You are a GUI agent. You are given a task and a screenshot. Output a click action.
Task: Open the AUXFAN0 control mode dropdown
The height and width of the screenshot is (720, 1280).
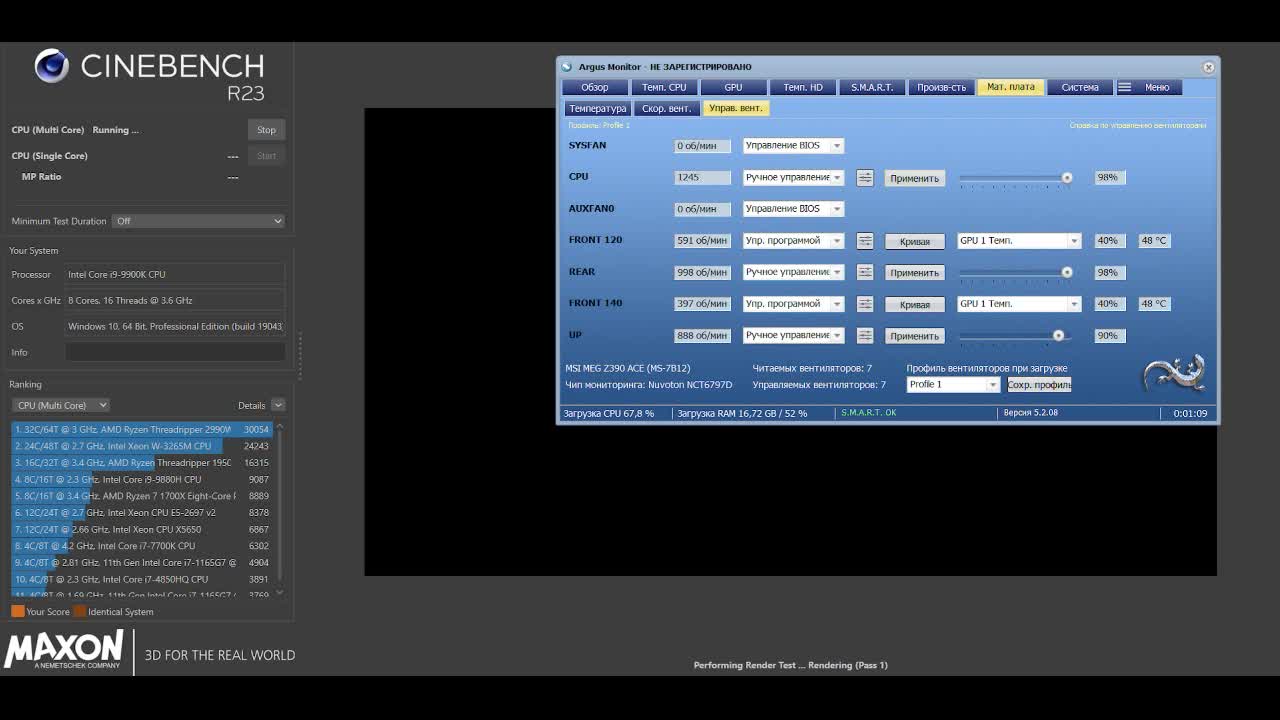click(793, 209)
